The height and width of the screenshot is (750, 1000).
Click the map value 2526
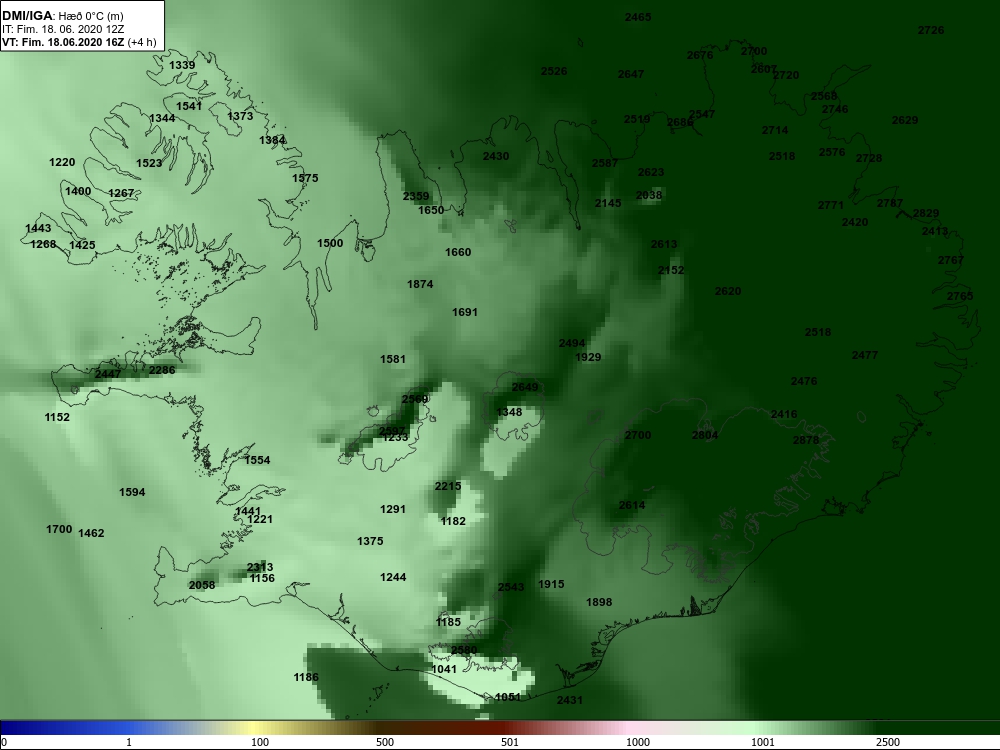click(554, 71)
